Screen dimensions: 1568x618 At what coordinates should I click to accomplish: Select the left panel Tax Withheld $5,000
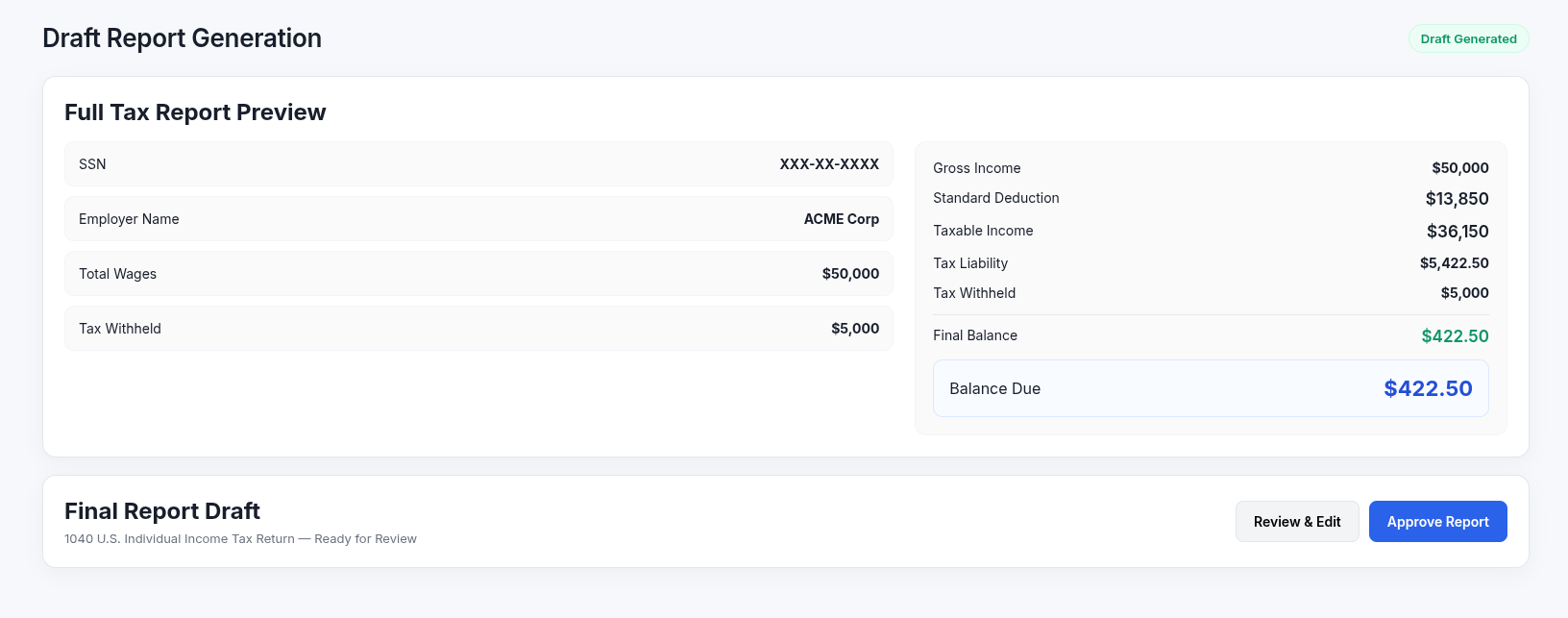pos(855,329)
